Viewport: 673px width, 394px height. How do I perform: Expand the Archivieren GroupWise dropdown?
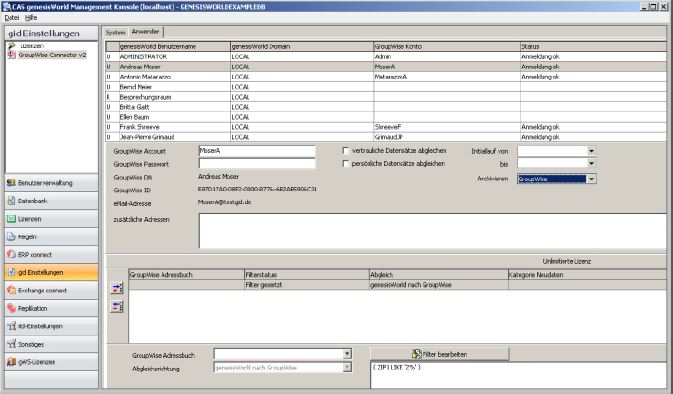[591, 179]
